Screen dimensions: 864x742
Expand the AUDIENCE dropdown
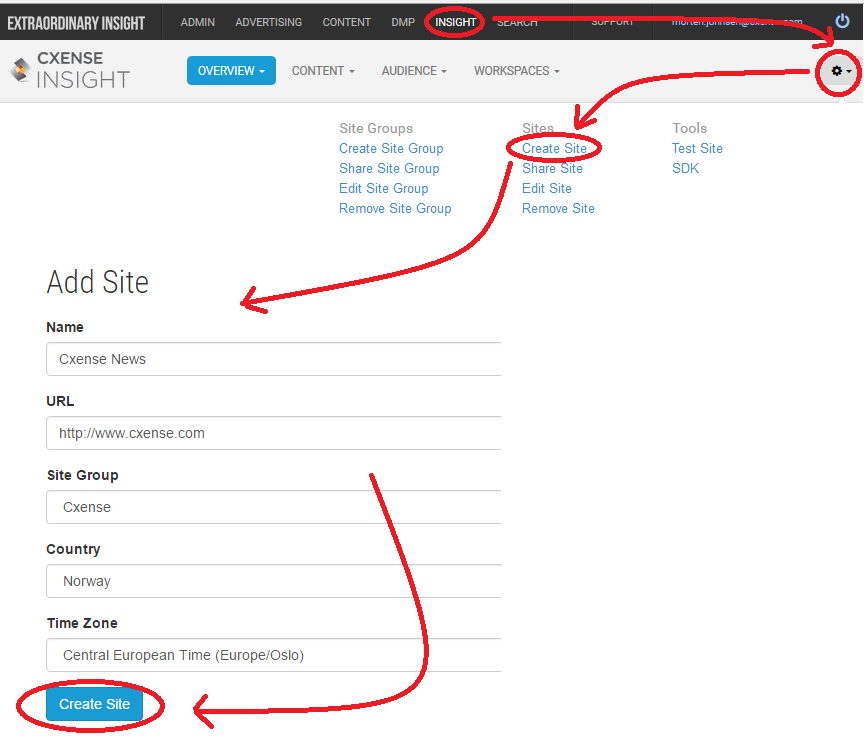click(x=414, y=71)
